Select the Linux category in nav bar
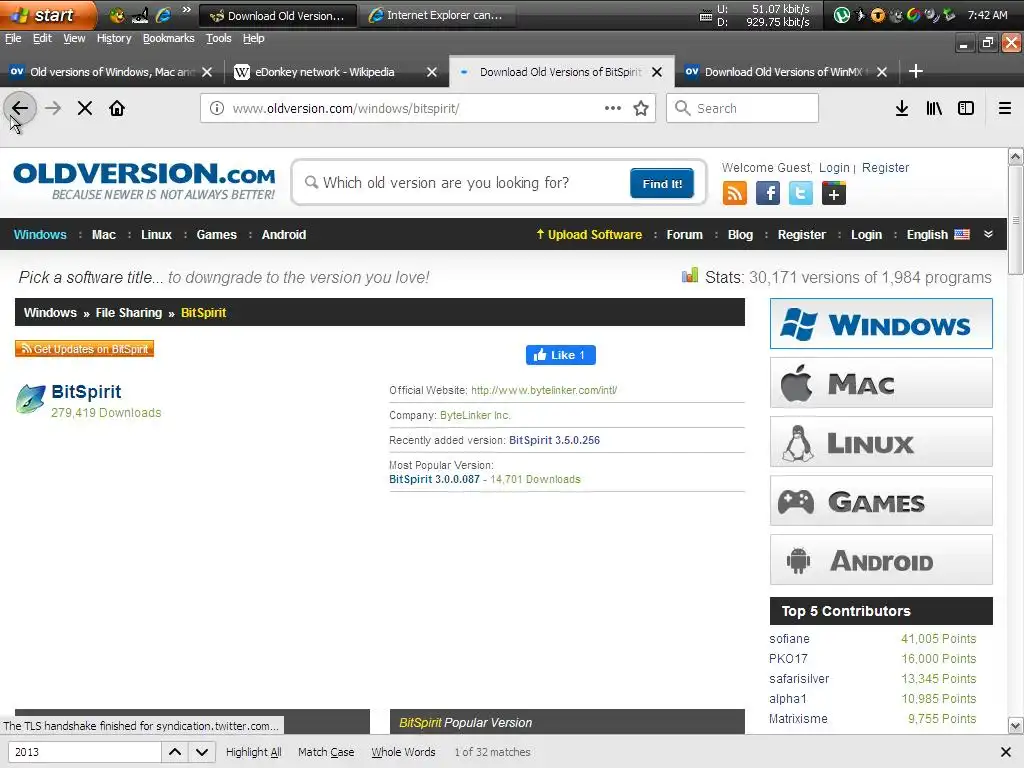This screenshot has height=768, width=1024. tap(156, 234)
